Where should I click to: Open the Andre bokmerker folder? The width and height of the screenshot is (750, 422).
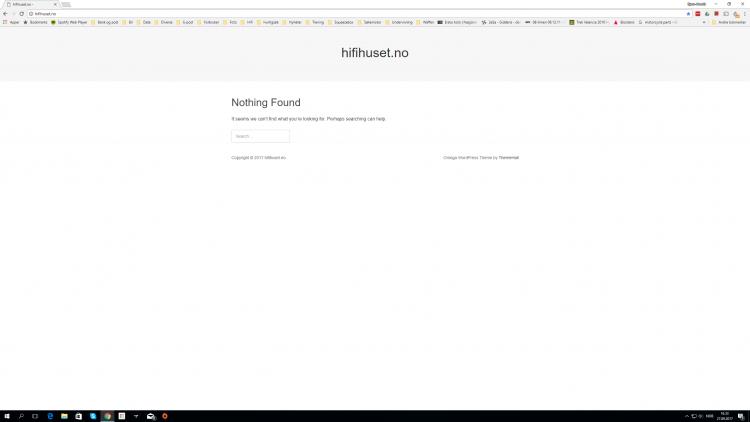click(x=729, y=22)
